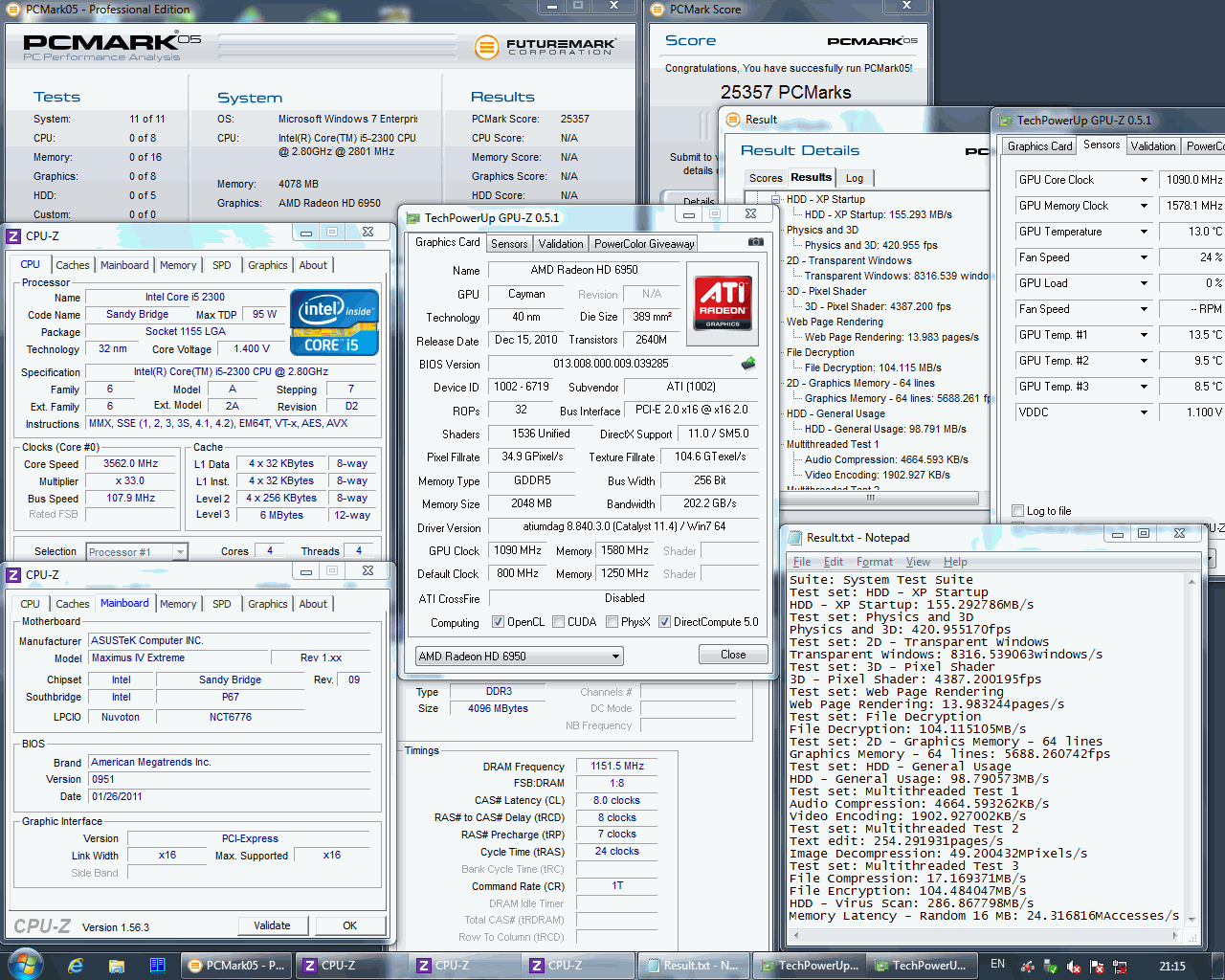
Task: Open the PowerColor Giveaway tab
Action: tap(644, 244)
